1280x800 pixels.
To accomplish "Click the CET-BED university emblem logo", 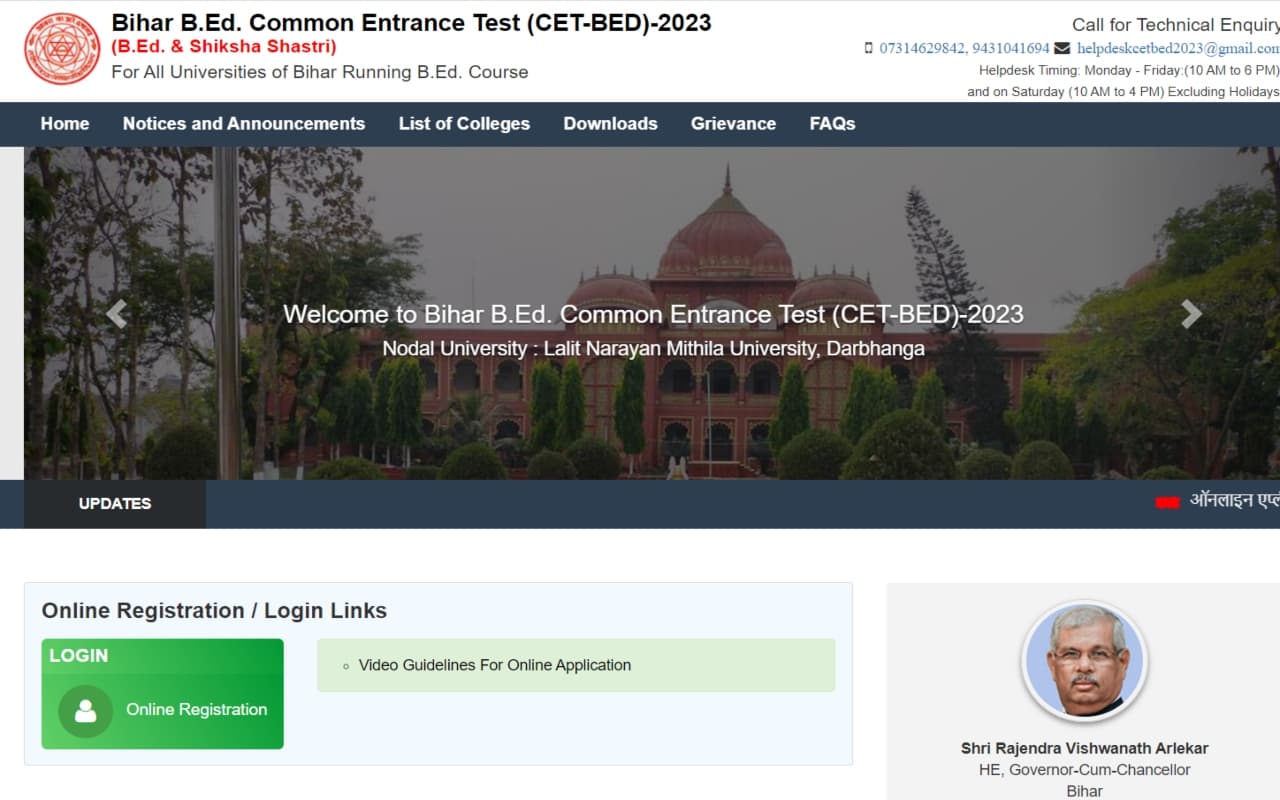I will [61, 48].
